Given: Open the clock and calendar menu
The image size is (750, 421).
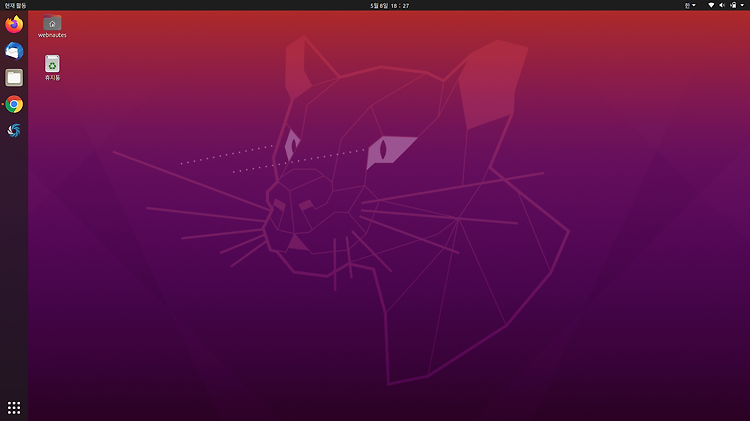Looking at the screenshot, I should [389, 6].
